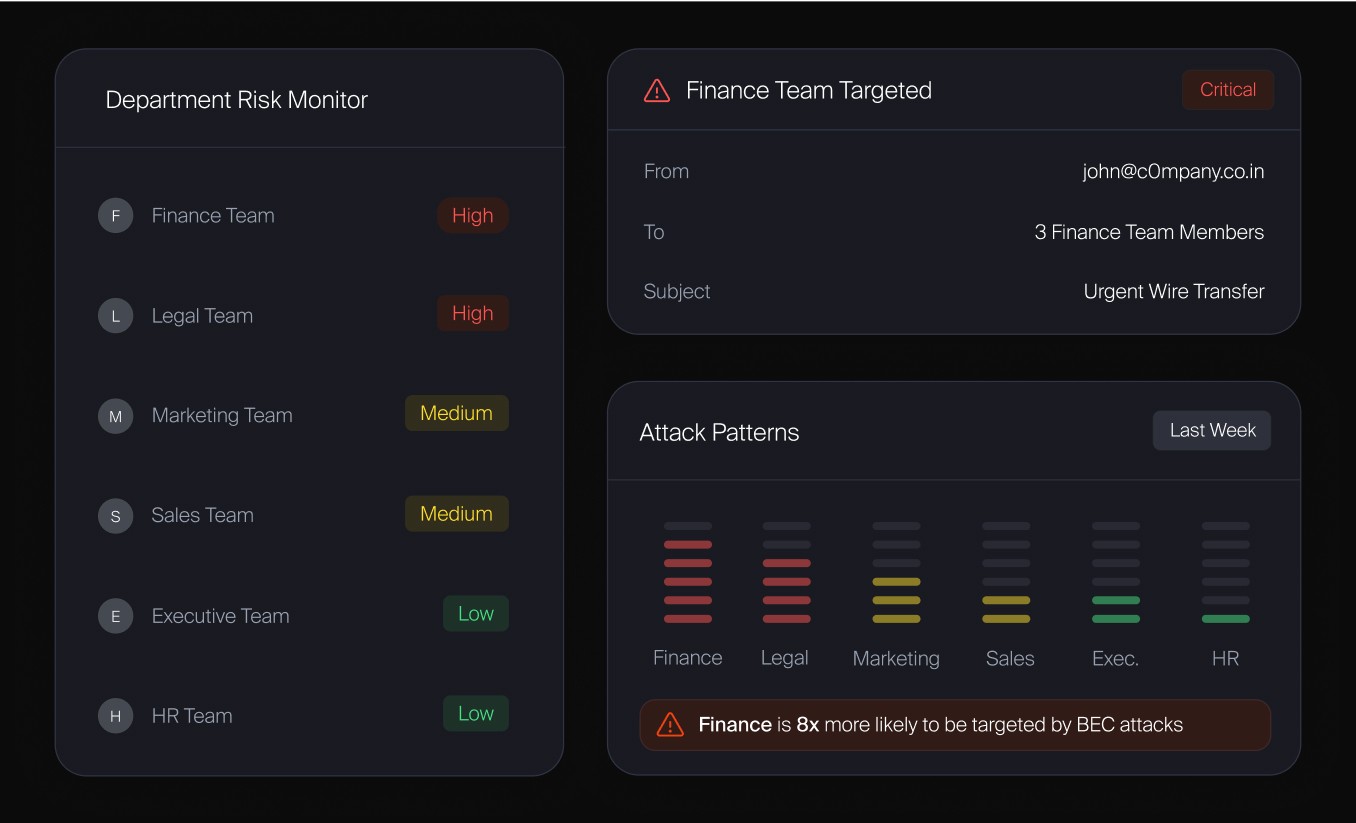Click the warning triangle beside Finance Team Targeted

tap(656, 91)
